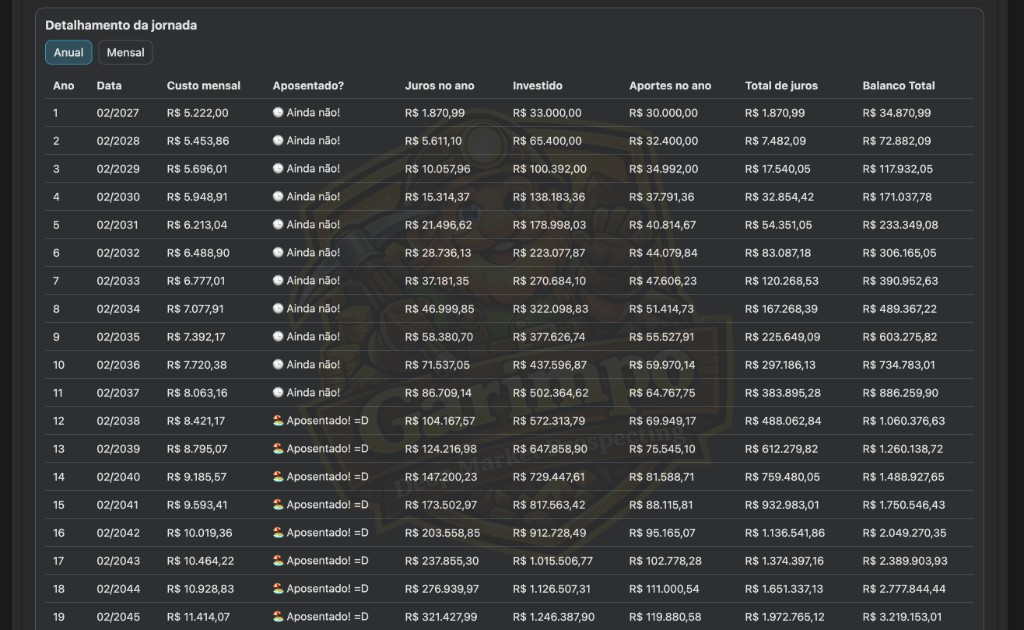Click the 'Custo mensal' column header
This screenshot has width=1024, height=630.
[203, 86]
